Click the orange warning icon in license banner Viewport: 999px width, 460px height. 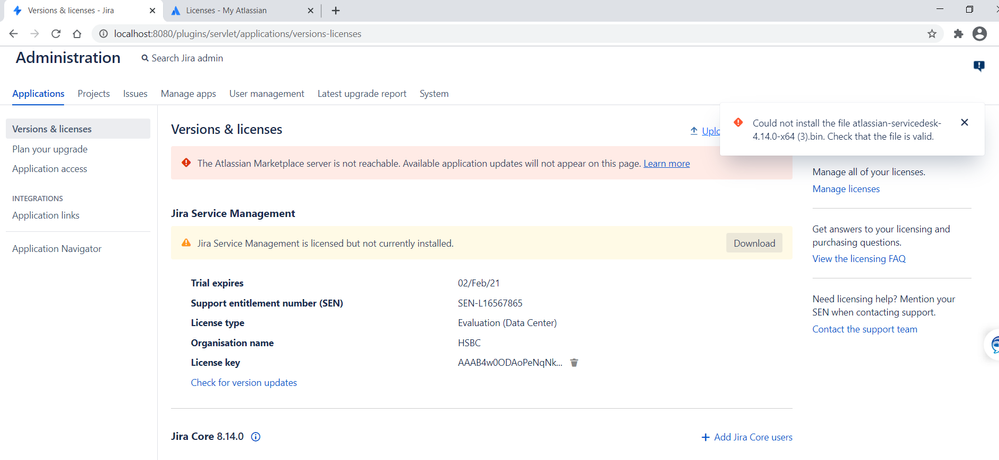pos(186,243)
